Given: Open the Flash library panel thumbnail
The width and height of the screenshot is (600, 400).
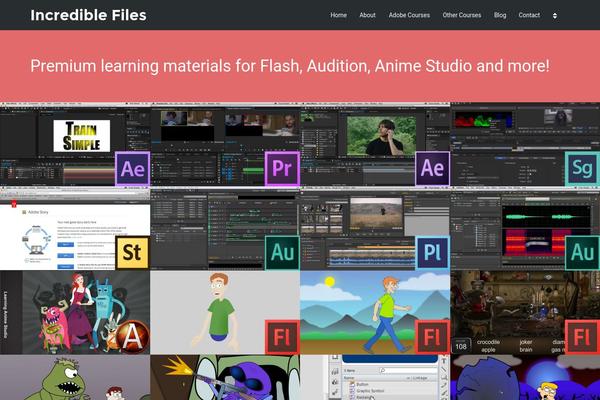Looking at the screenshot, I should (x=375, y=377).
